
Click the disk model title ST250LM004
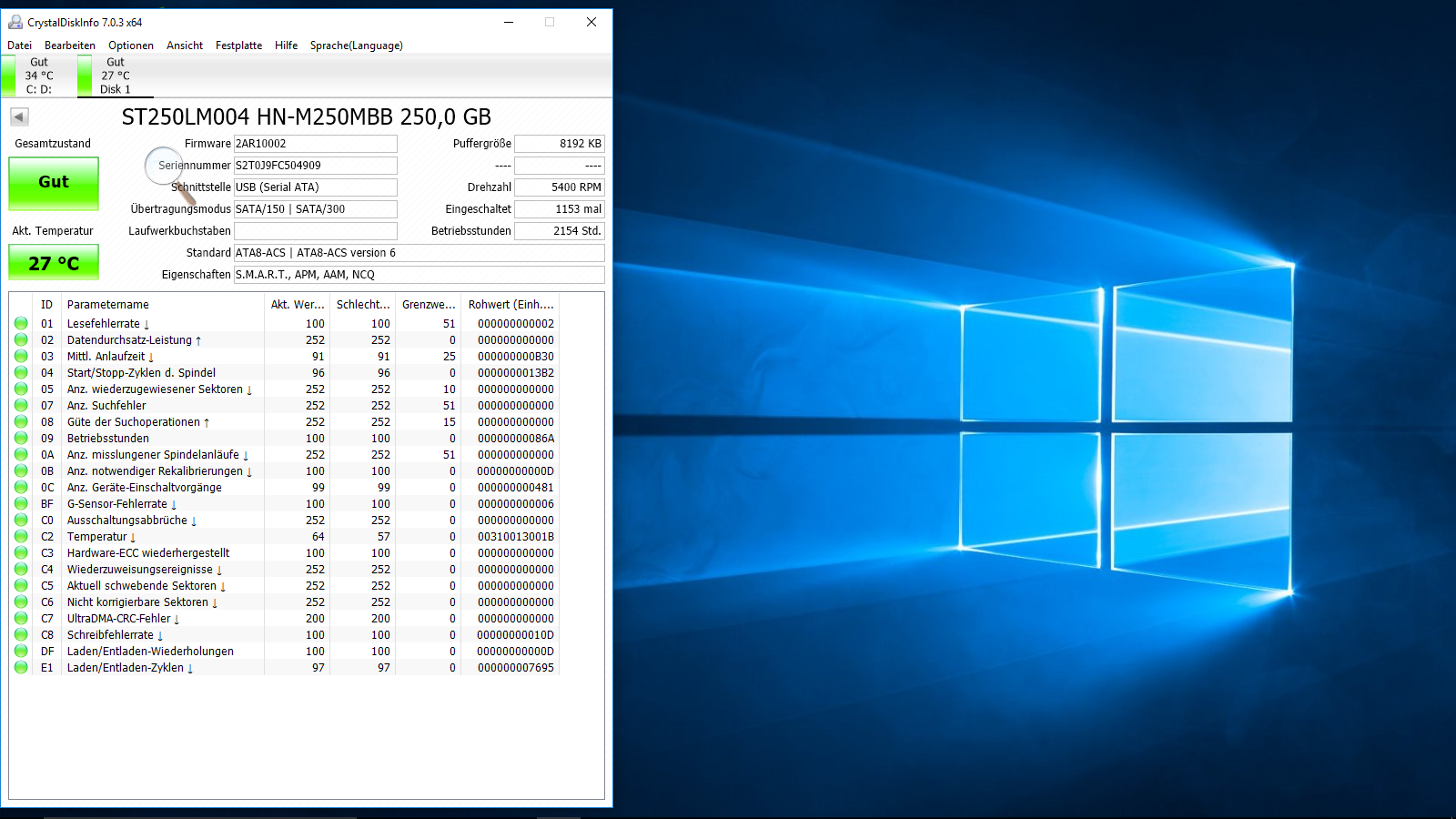pyautogui.click(x=307, y=116)
